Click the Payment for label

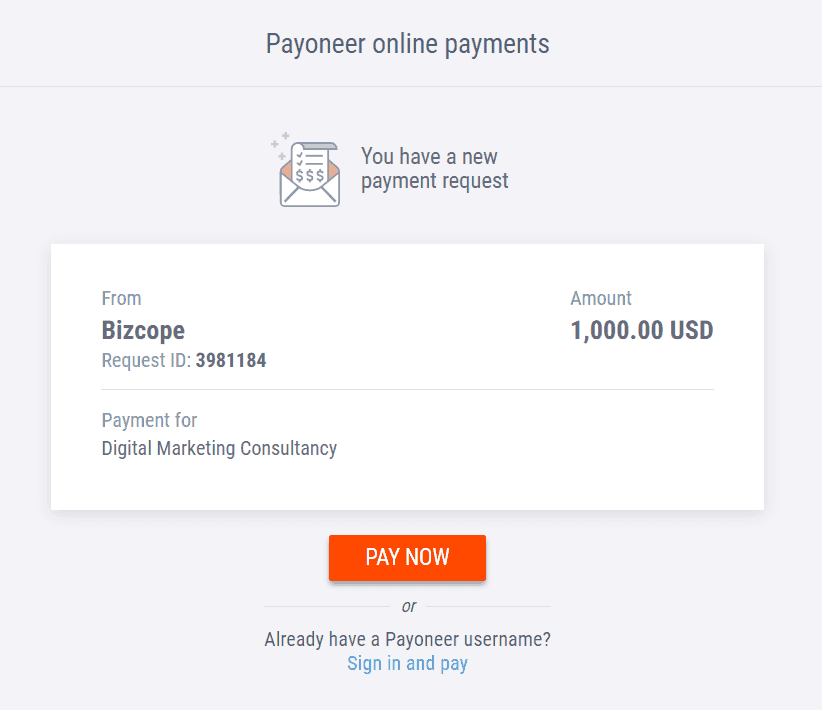click(x=149, y=420)
